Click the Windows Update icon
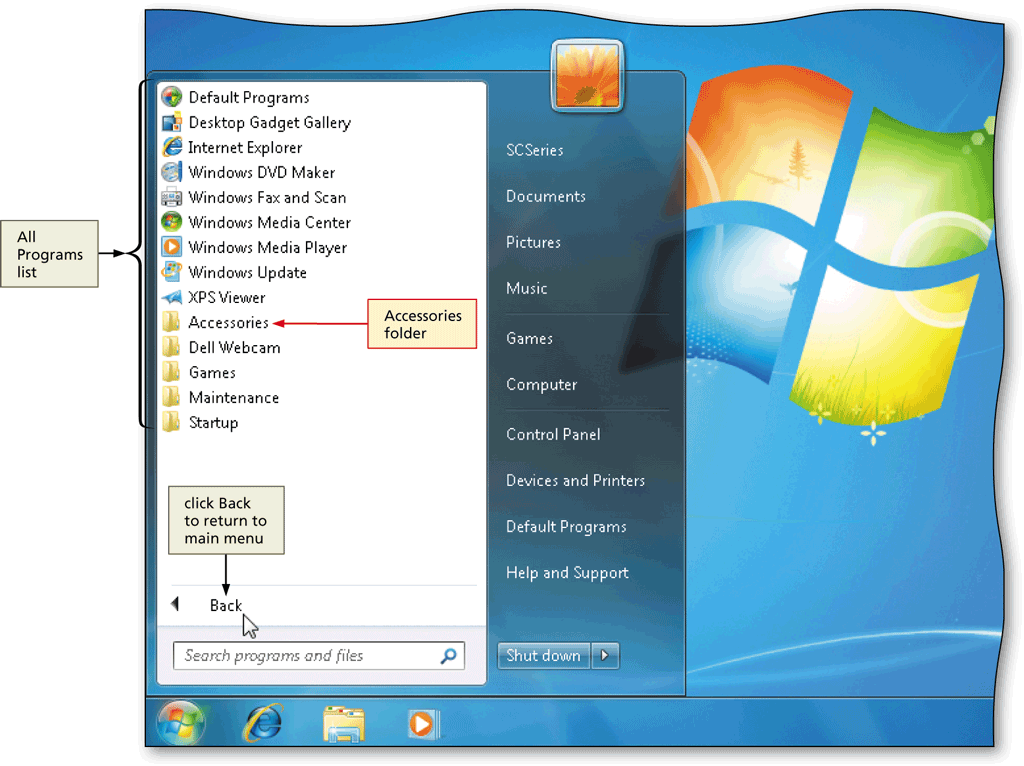 [x=172, y=272]
